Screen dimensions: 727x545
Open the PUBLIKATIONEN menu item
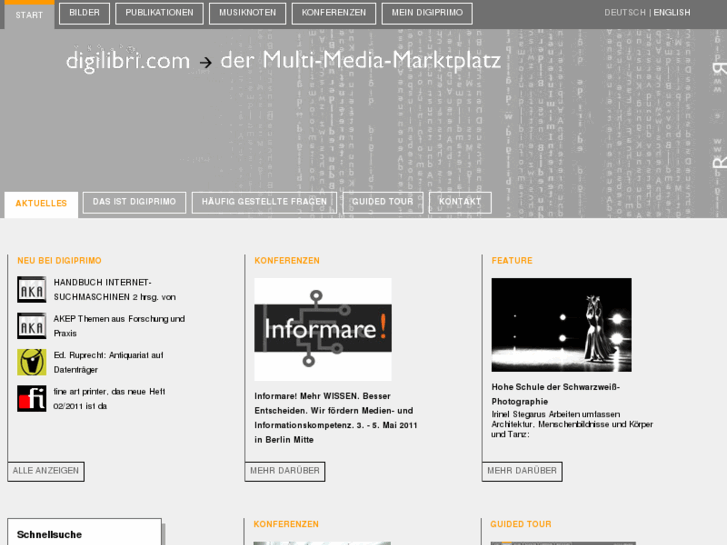tap(159, 13)
